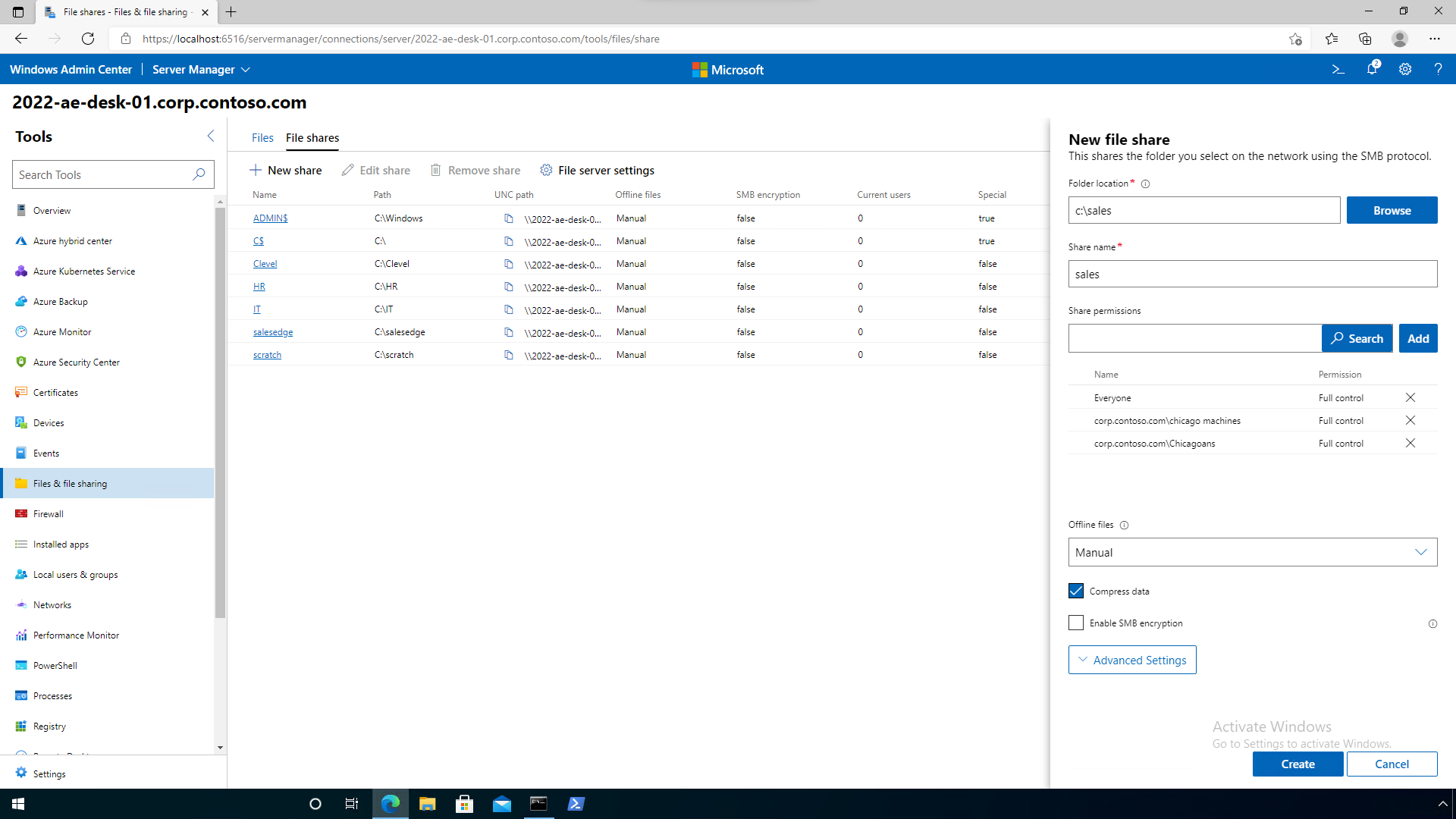Click the Remove share icon button

tap(436, 170)
